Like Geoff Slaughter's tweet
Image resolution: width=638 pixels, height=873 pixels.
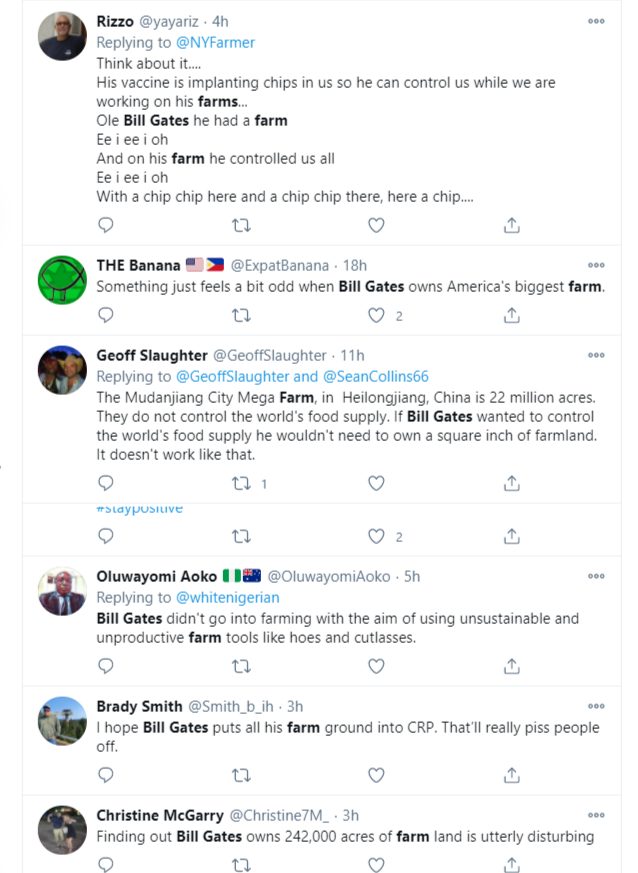tap(376, 484)
